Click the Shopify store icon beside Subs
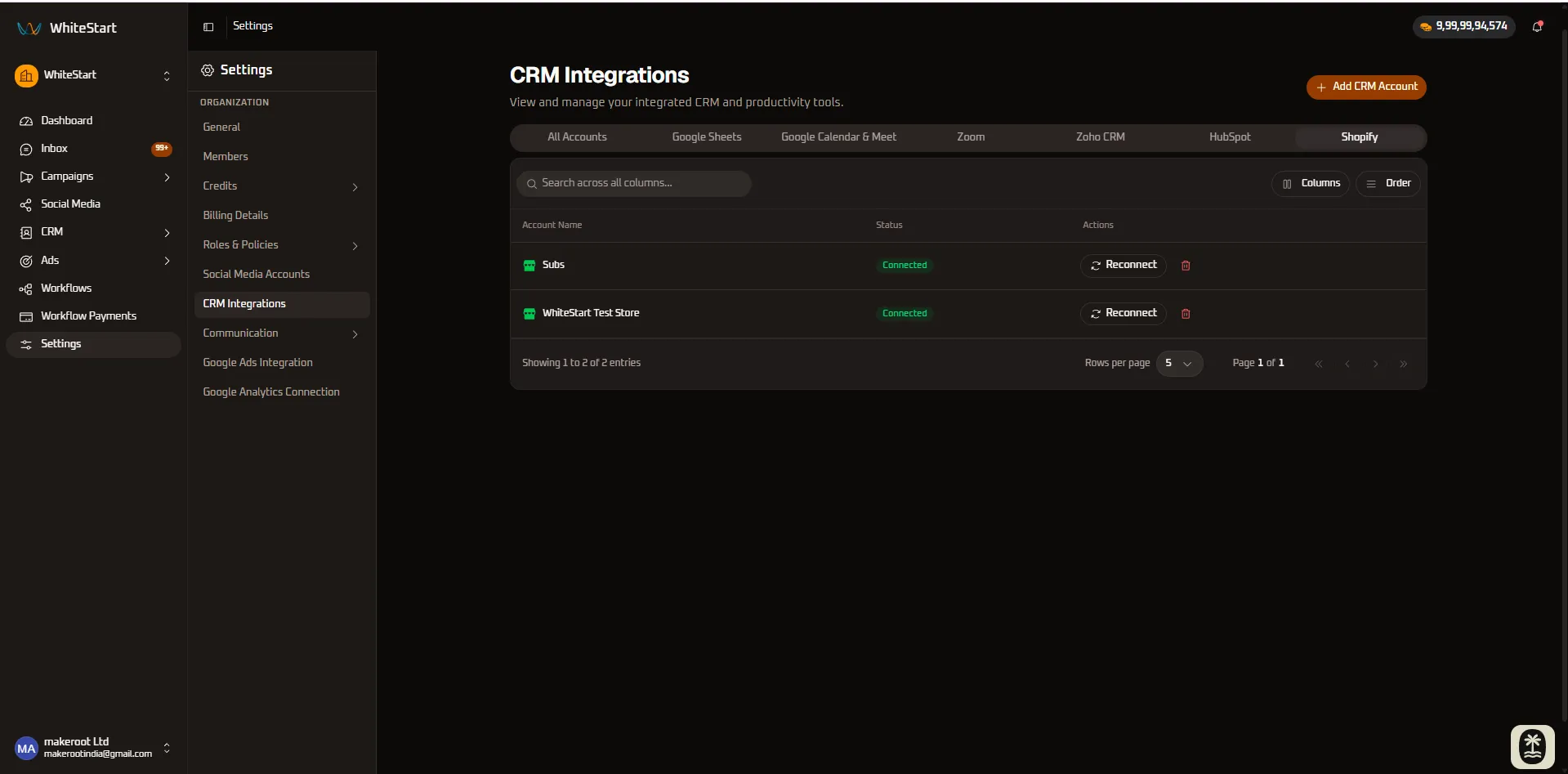Viewport: 1568px width, 774px height. 529,266
